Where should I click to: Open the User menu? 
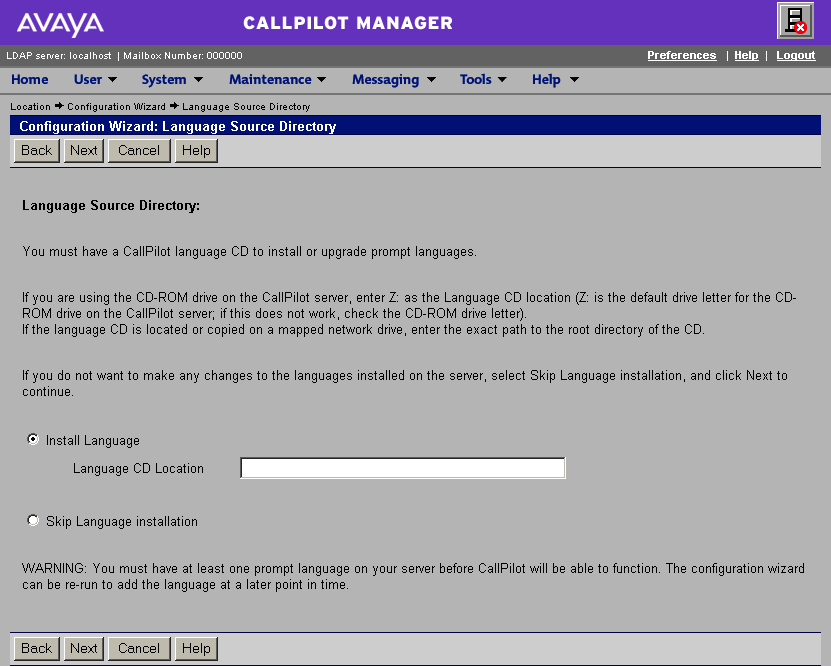tap(88, 79)
